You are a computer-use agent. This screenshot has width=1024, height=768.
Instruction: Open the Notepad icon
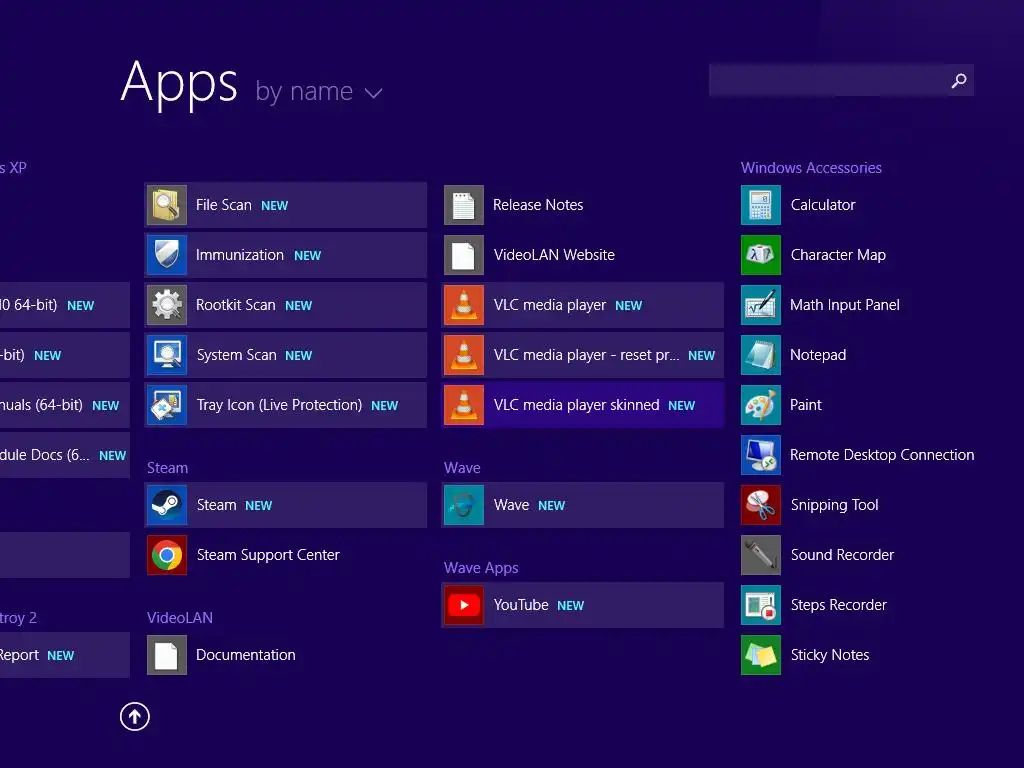coord(761,355)
